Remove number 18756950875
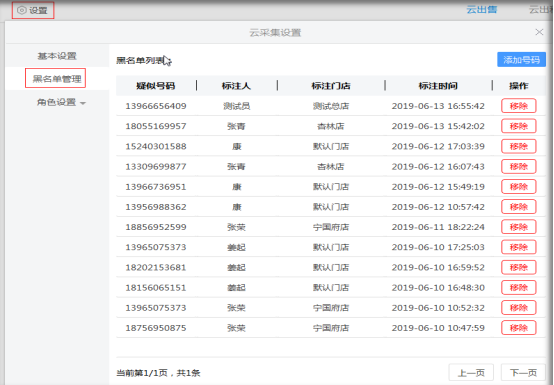 [x=518, y=327]
